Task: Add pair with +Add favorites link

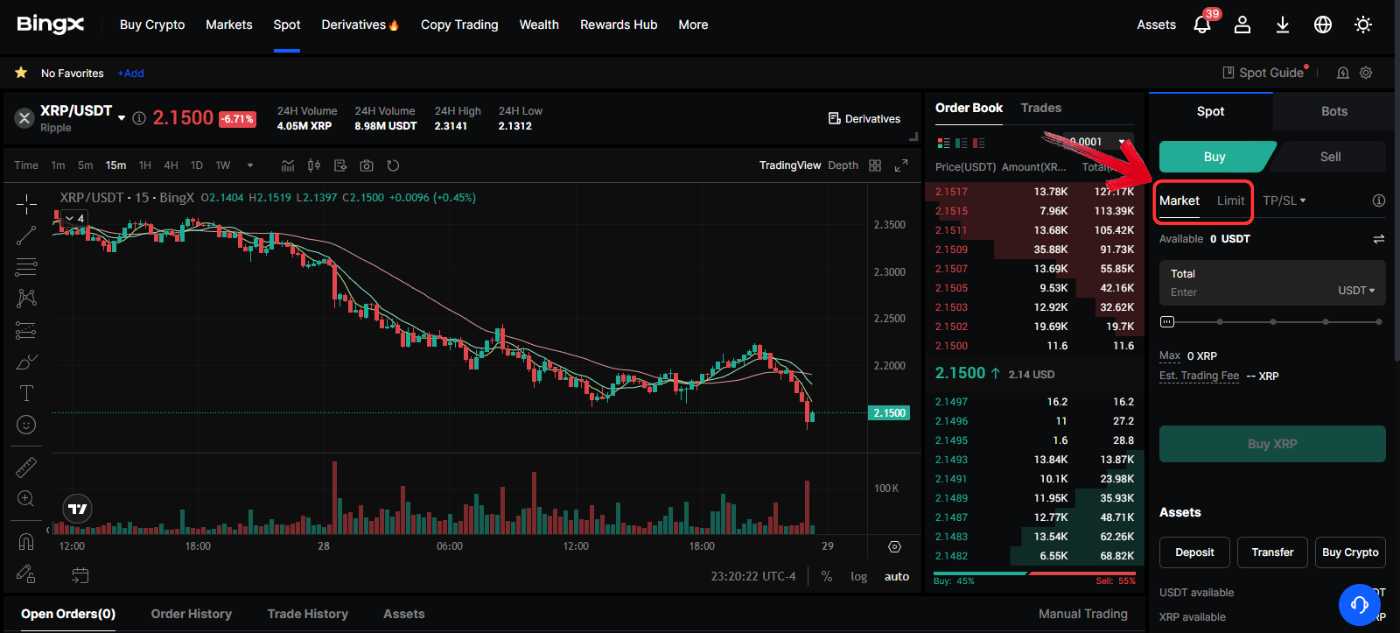Action: point(130,73)
